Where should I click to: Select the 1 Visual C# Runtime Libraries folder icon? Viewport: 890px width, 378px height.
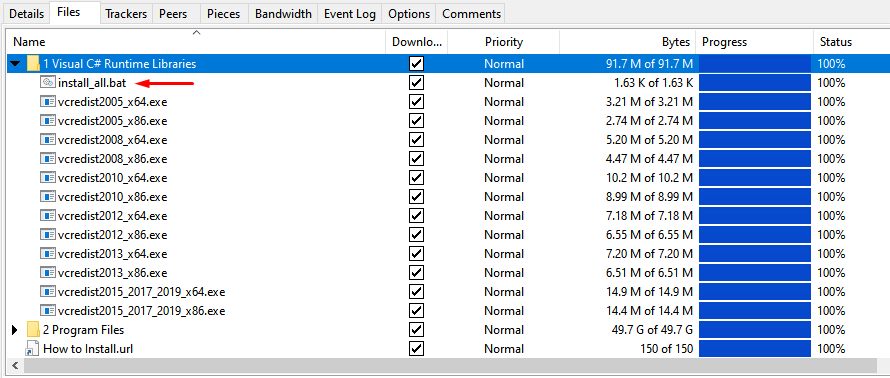click(x=33, y=64)
